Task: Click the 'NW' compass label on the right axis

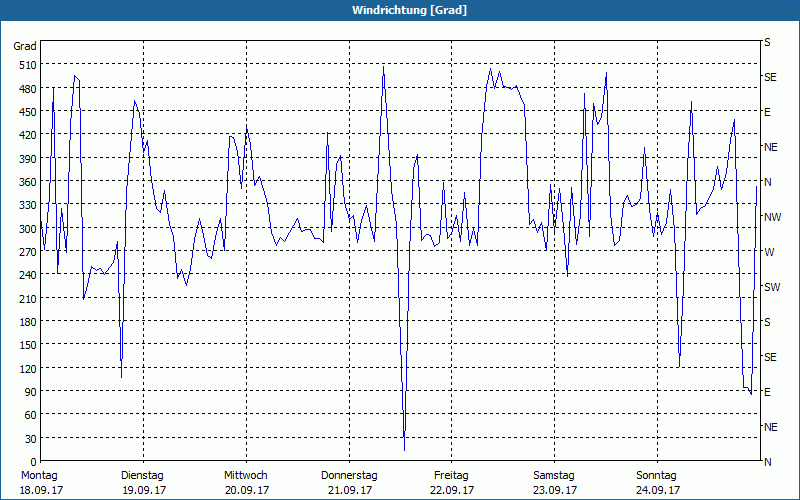Action: (x=772, y=217)
